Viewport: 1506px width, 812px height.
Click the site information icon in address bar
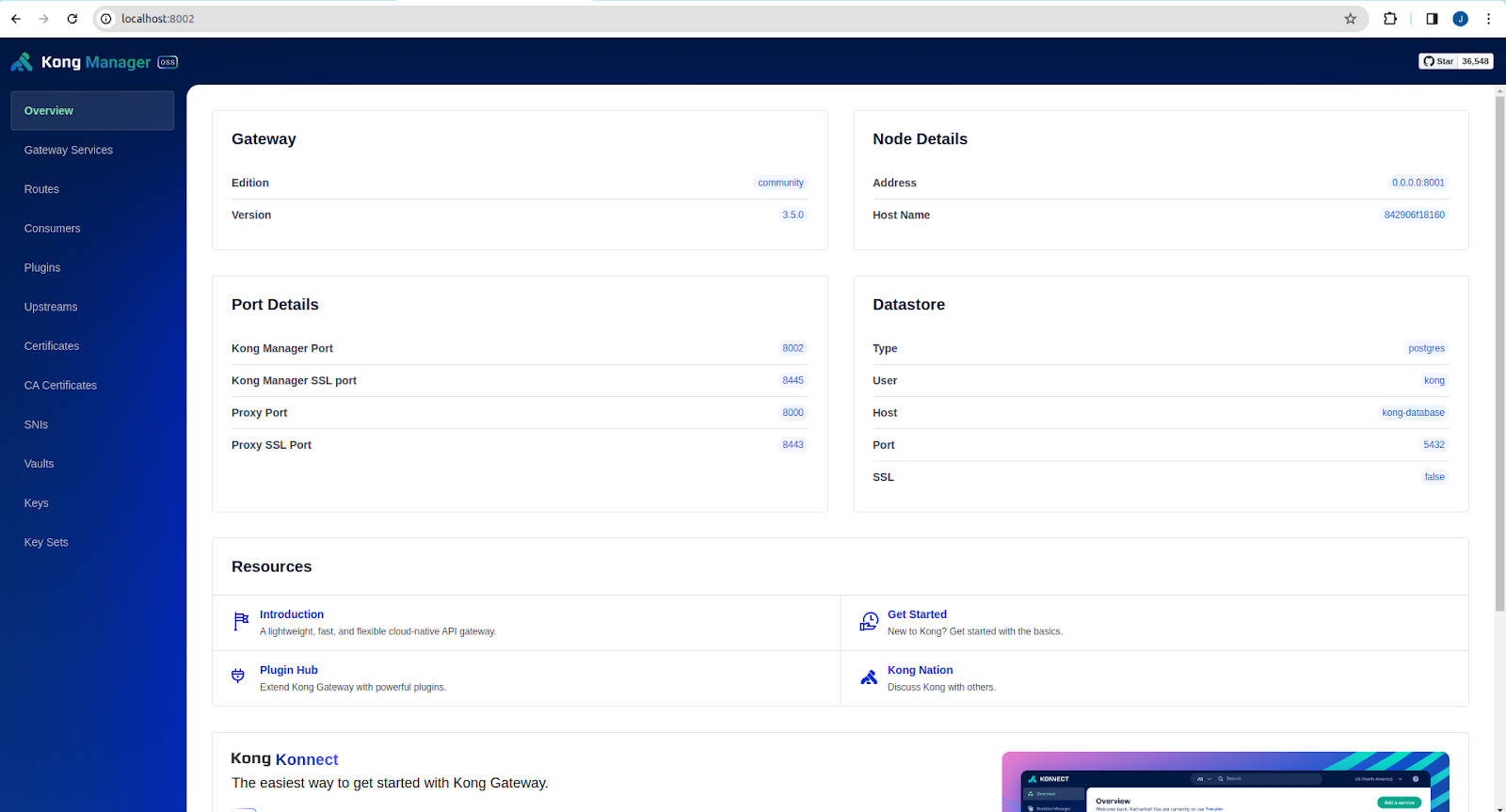coord(106,19)
